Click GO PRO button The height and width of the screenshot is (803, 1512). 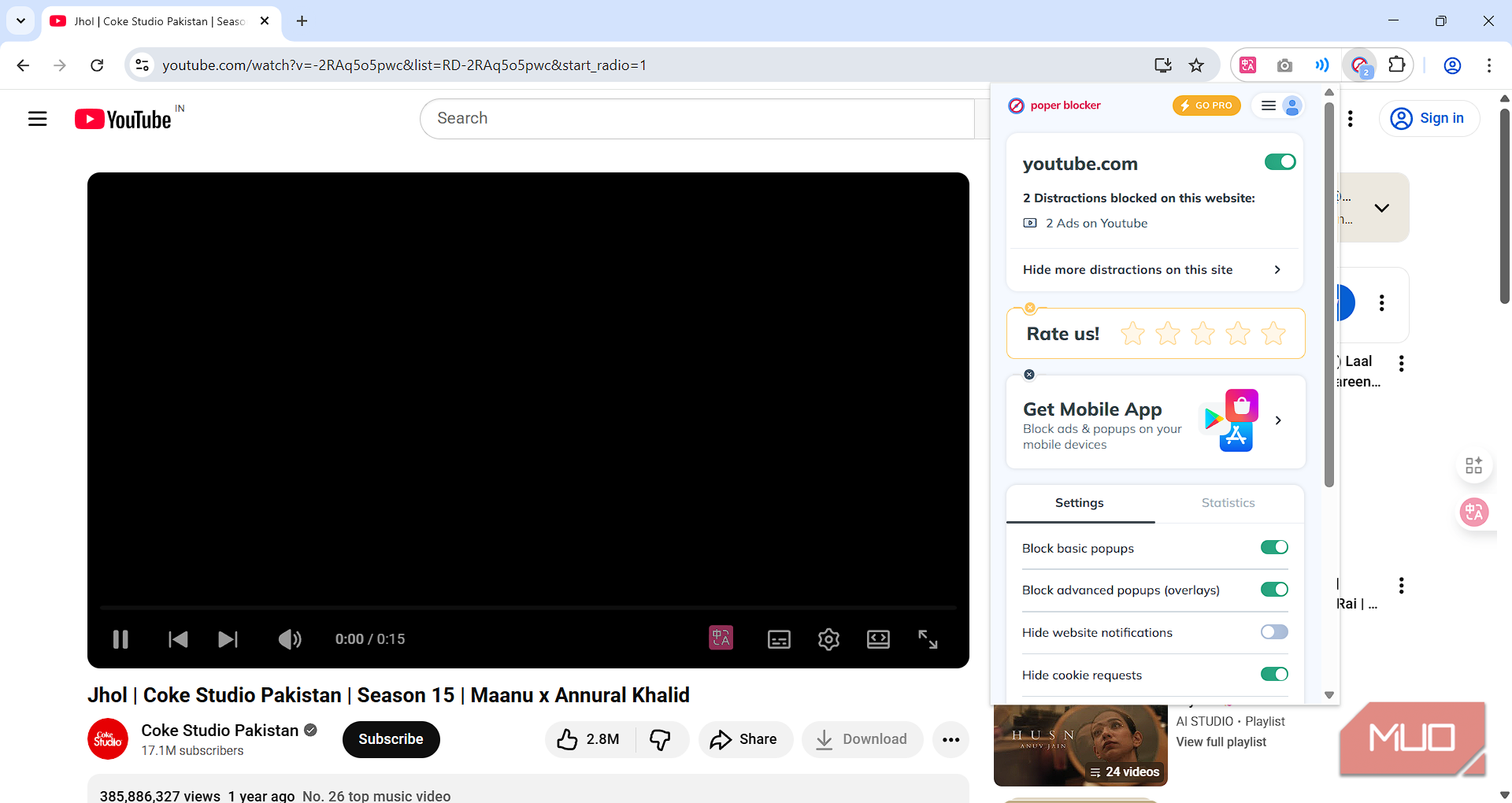pyautogui.click(x=1206, y=105)
